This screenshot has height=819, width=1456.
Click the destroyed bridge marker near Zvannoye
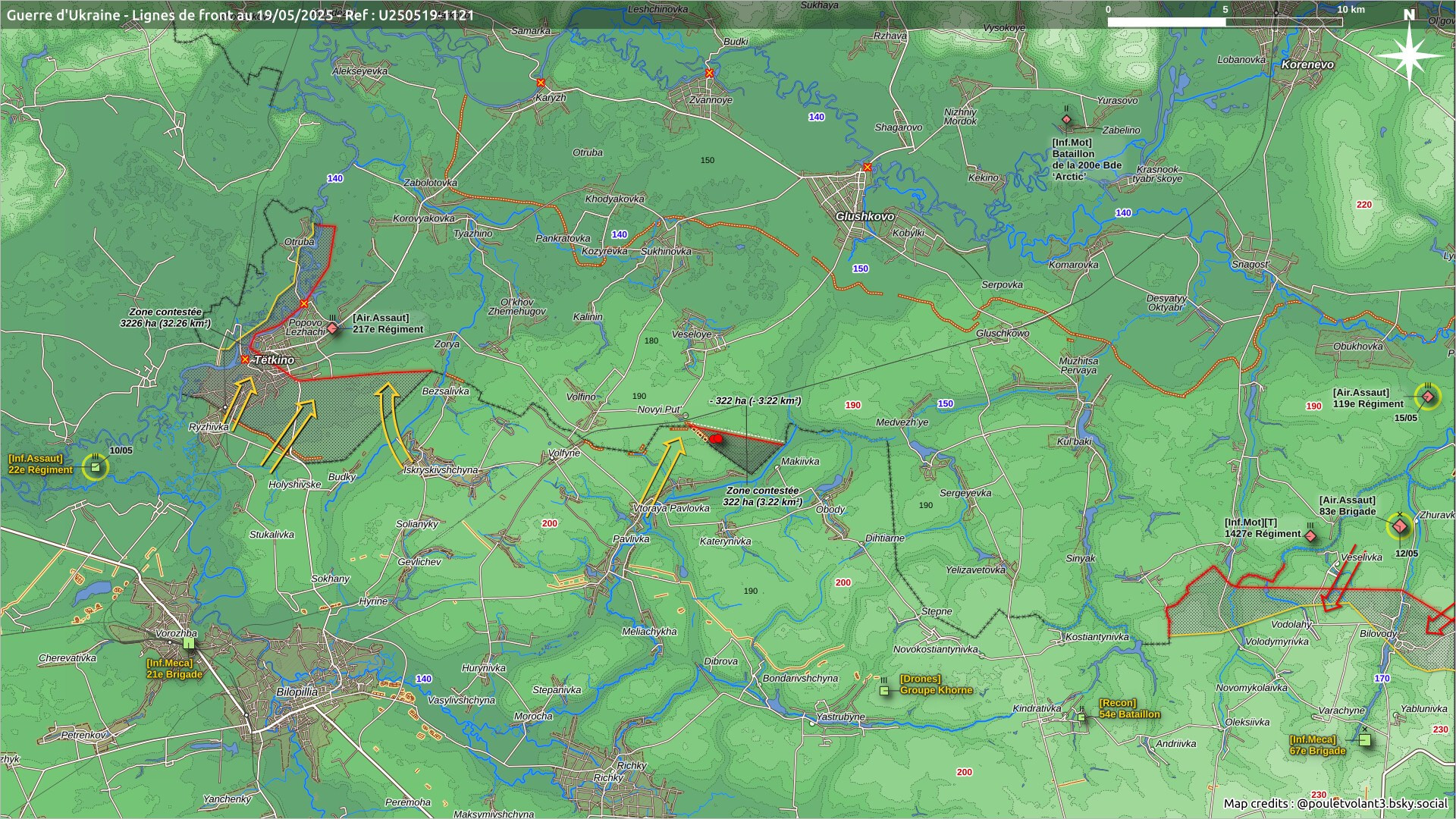(x=709, y=73)
